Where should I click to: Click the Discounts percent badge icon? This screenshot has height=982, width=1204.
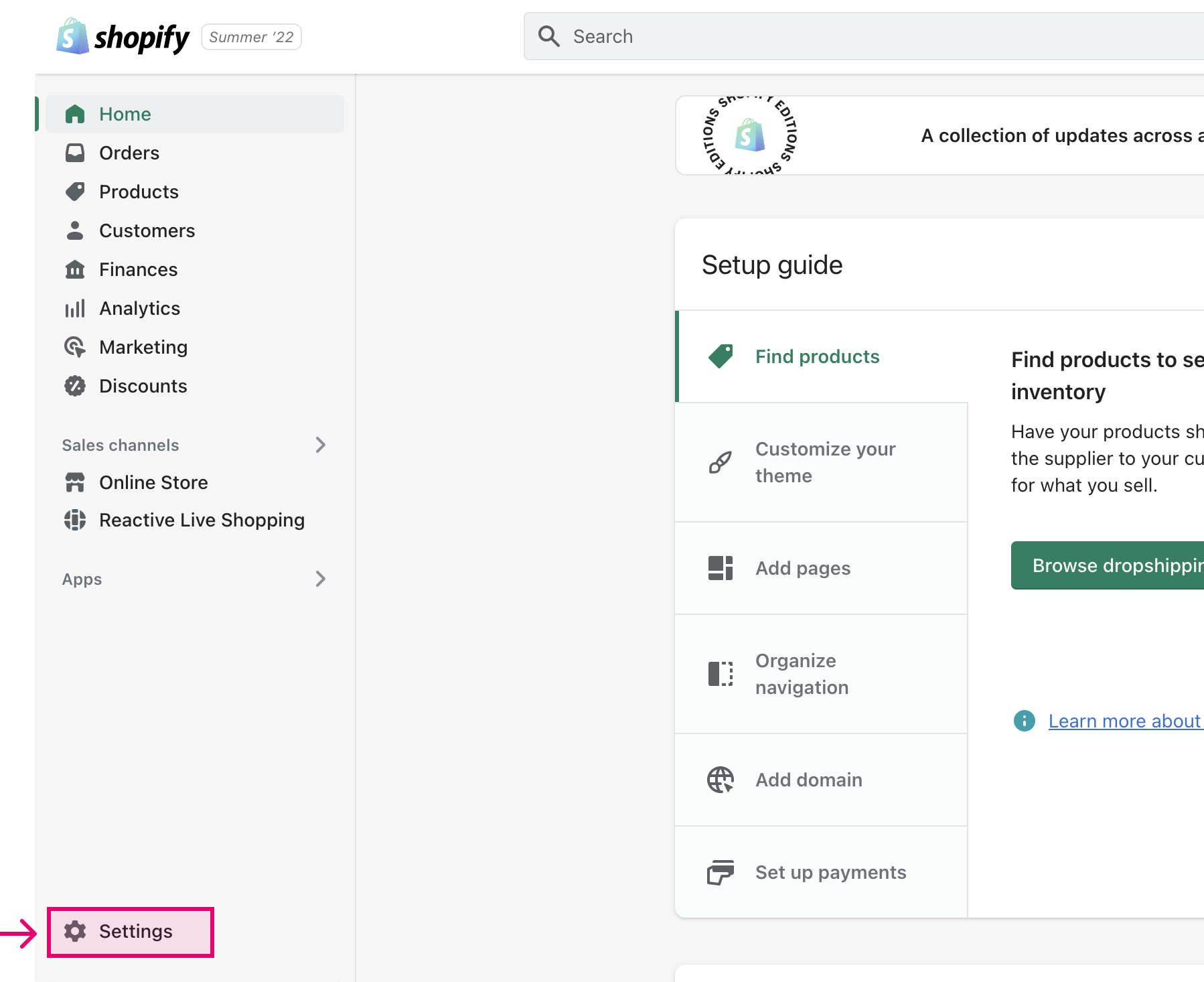[75, 386]
